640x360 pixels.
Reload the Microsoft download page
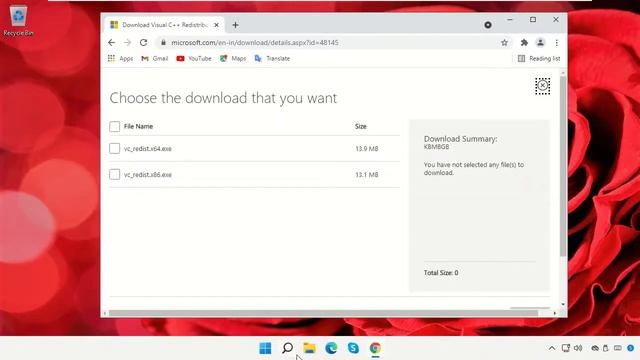(143, 42)
